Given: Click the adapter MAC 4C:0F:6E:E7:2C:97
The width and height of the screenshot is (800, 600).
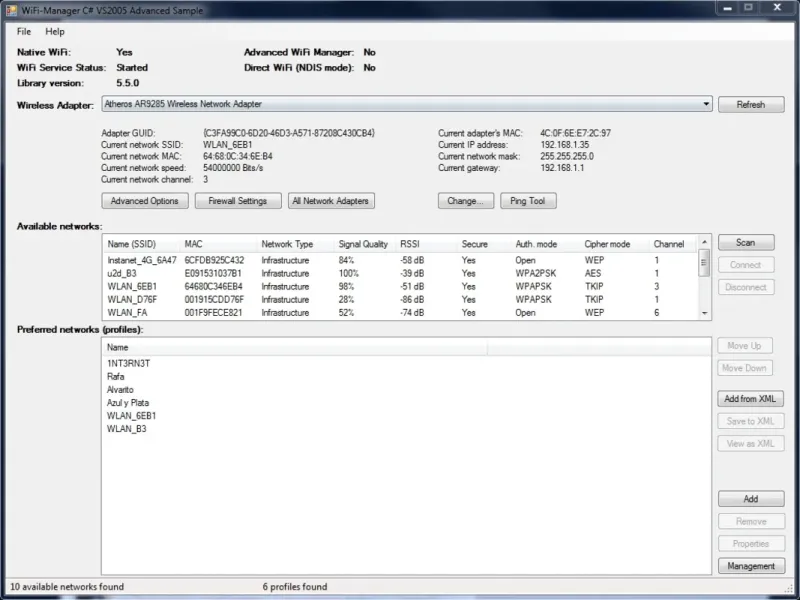Looking at the screenshot, I should click(x=576, y=133).
